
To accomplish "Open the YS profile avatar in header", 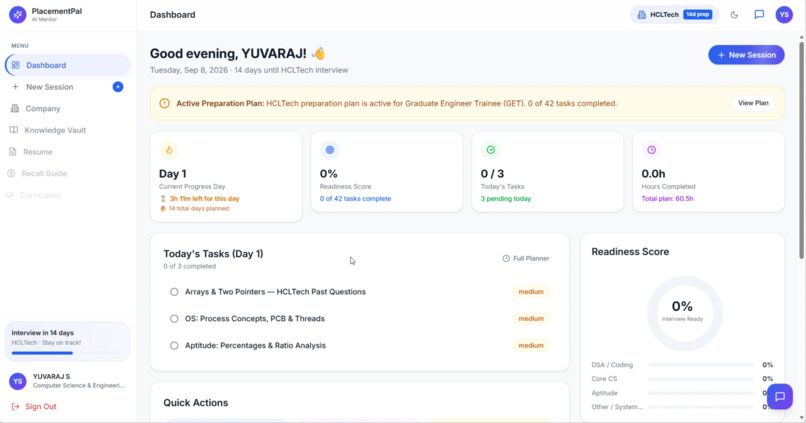I will pyautogui.click(x=784, y=15).
